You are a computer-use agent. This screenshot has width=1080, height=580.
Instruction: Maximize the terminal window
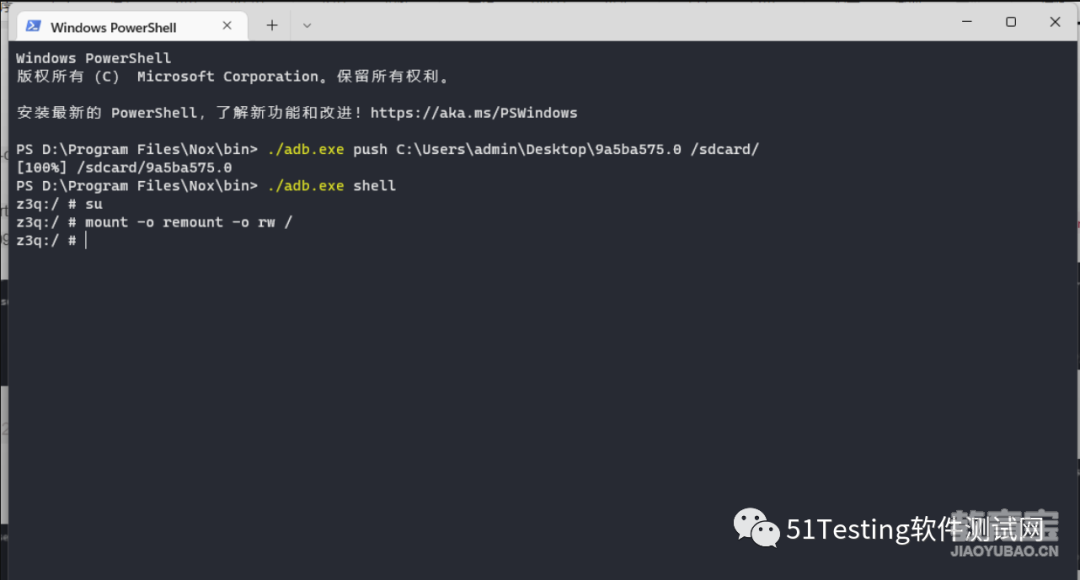point(1010,22)
